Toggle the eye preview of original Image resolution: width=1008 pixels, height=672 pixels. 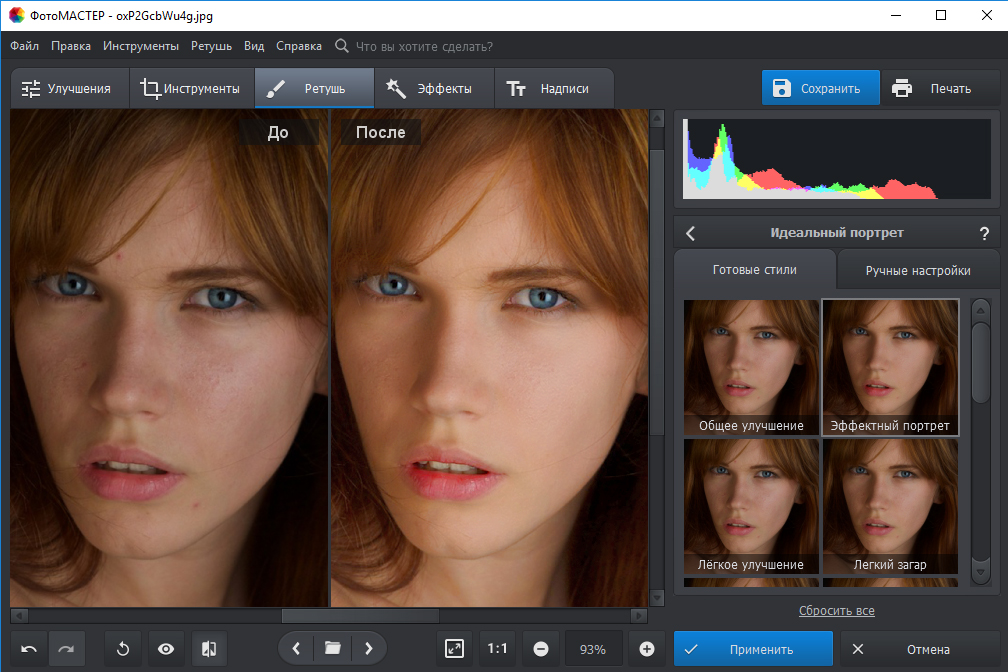click(166, 649)
